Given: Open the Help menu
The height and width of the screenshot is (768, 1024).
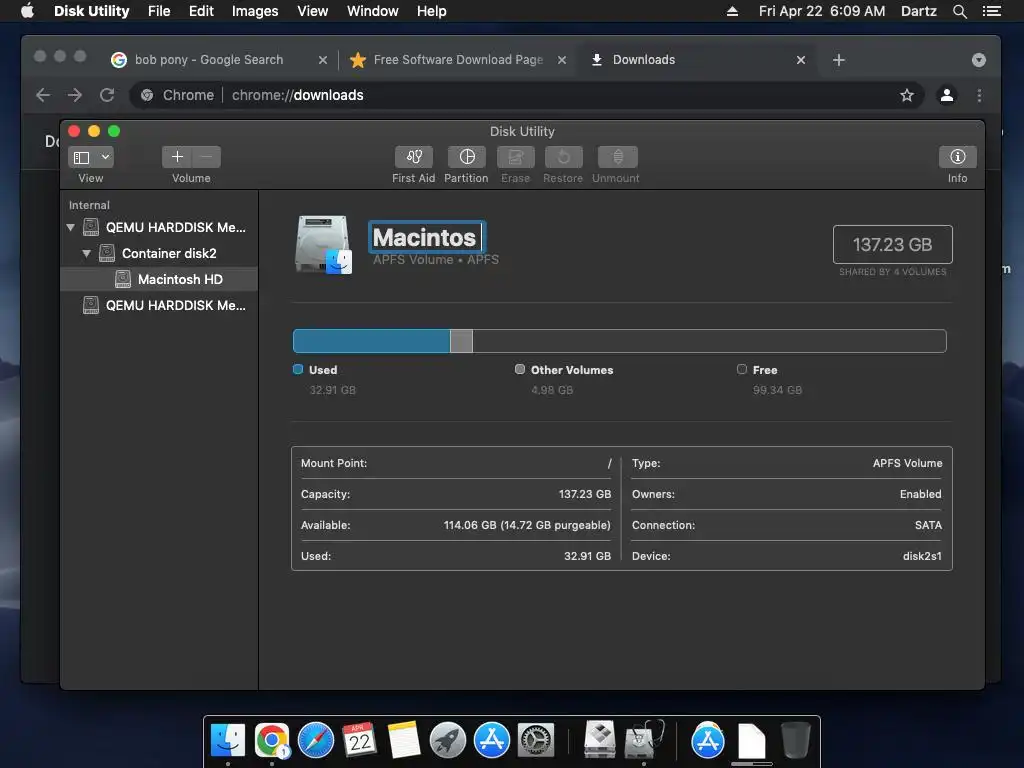Looking at the screenshot, I should 432,11.
